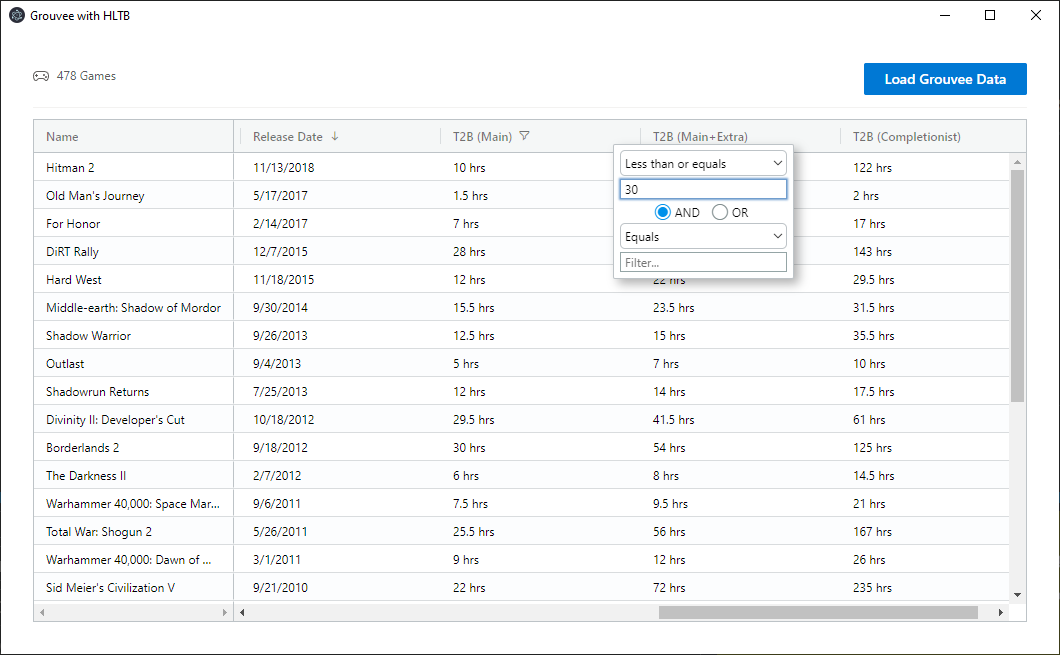Click the release date 9/30/2014

coord(280,308)
